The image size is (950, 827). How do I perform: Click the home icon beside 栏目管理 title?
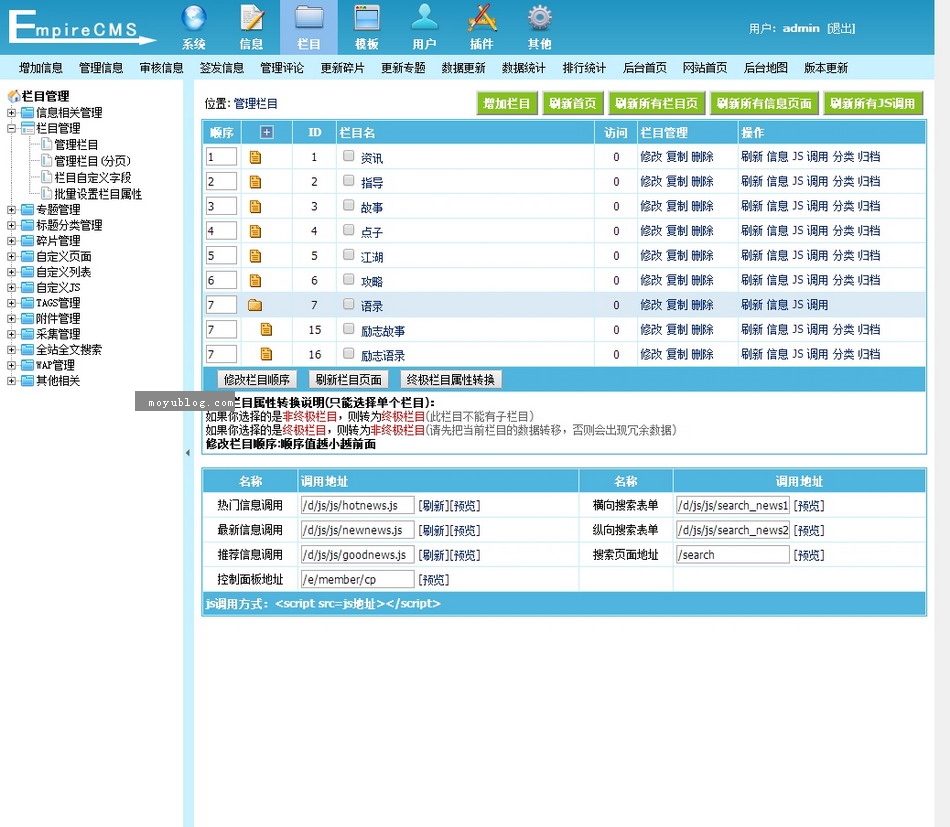13,96
